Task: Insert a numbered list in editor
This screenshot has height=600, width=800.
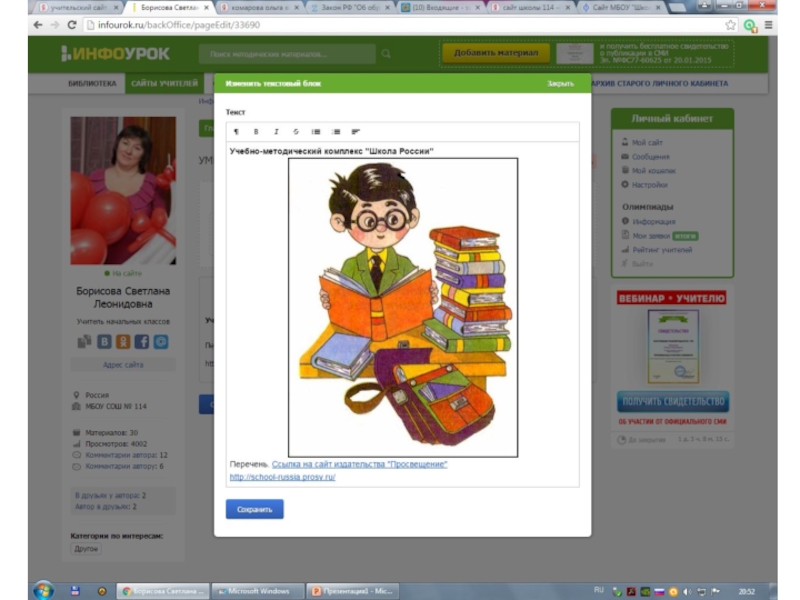Action: (336, 132)
